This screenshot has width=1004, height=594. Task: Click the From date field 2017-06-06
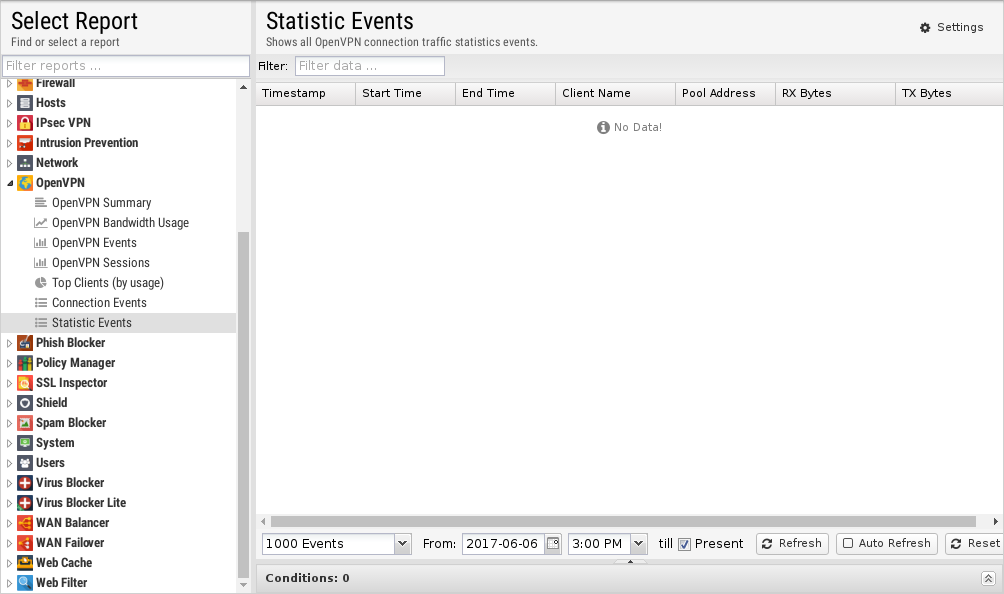503,543
